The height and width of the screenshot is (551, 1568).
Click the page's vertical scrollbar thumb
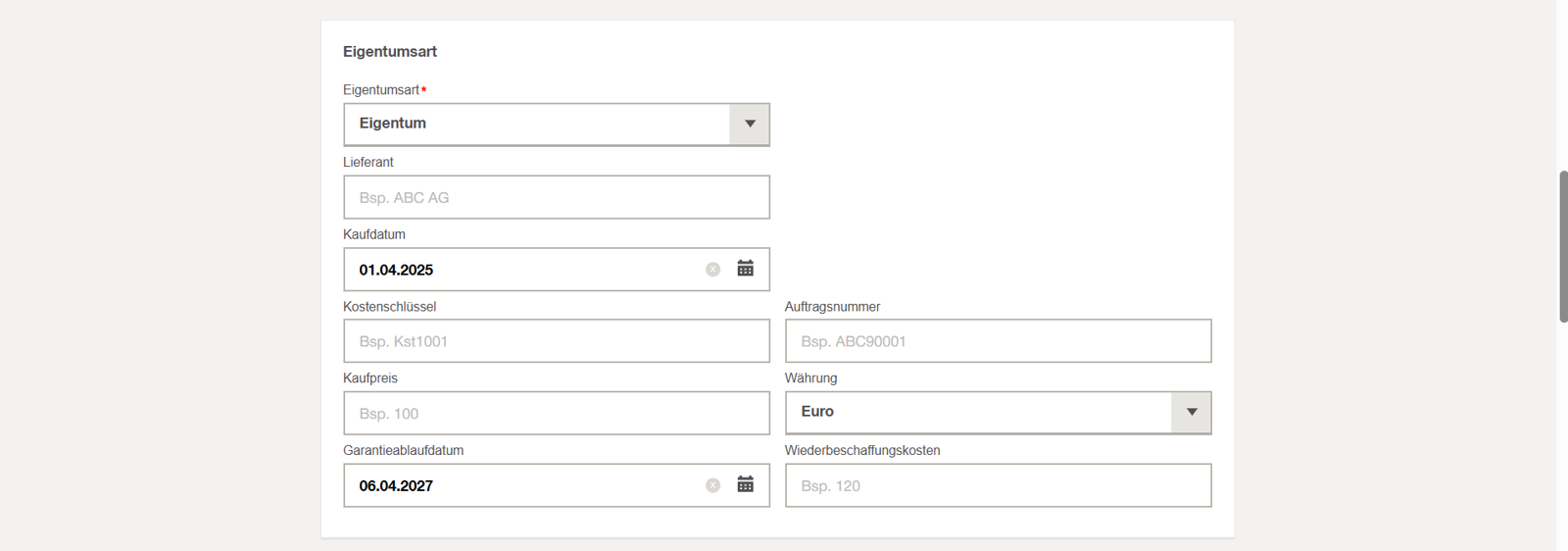tap(1562, 246)
